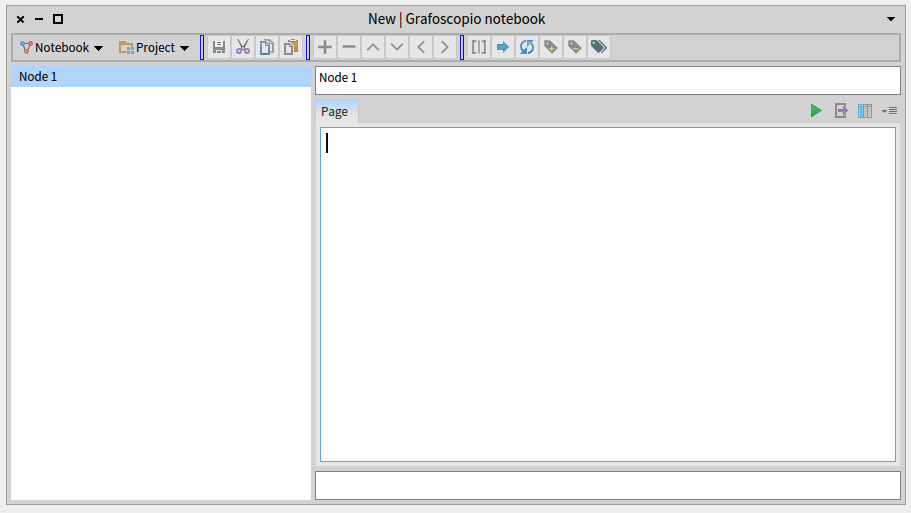Open the multiple tags icon

click(x=598, y=47)
